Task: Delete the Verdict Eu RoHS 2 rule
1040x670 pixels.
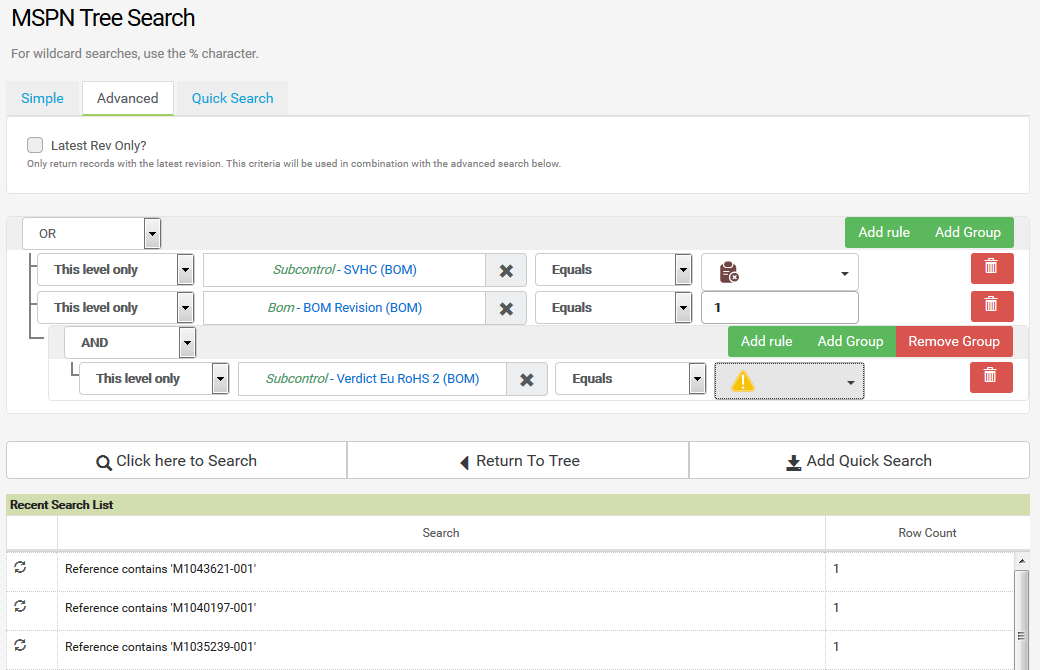Action: [990, 378]
